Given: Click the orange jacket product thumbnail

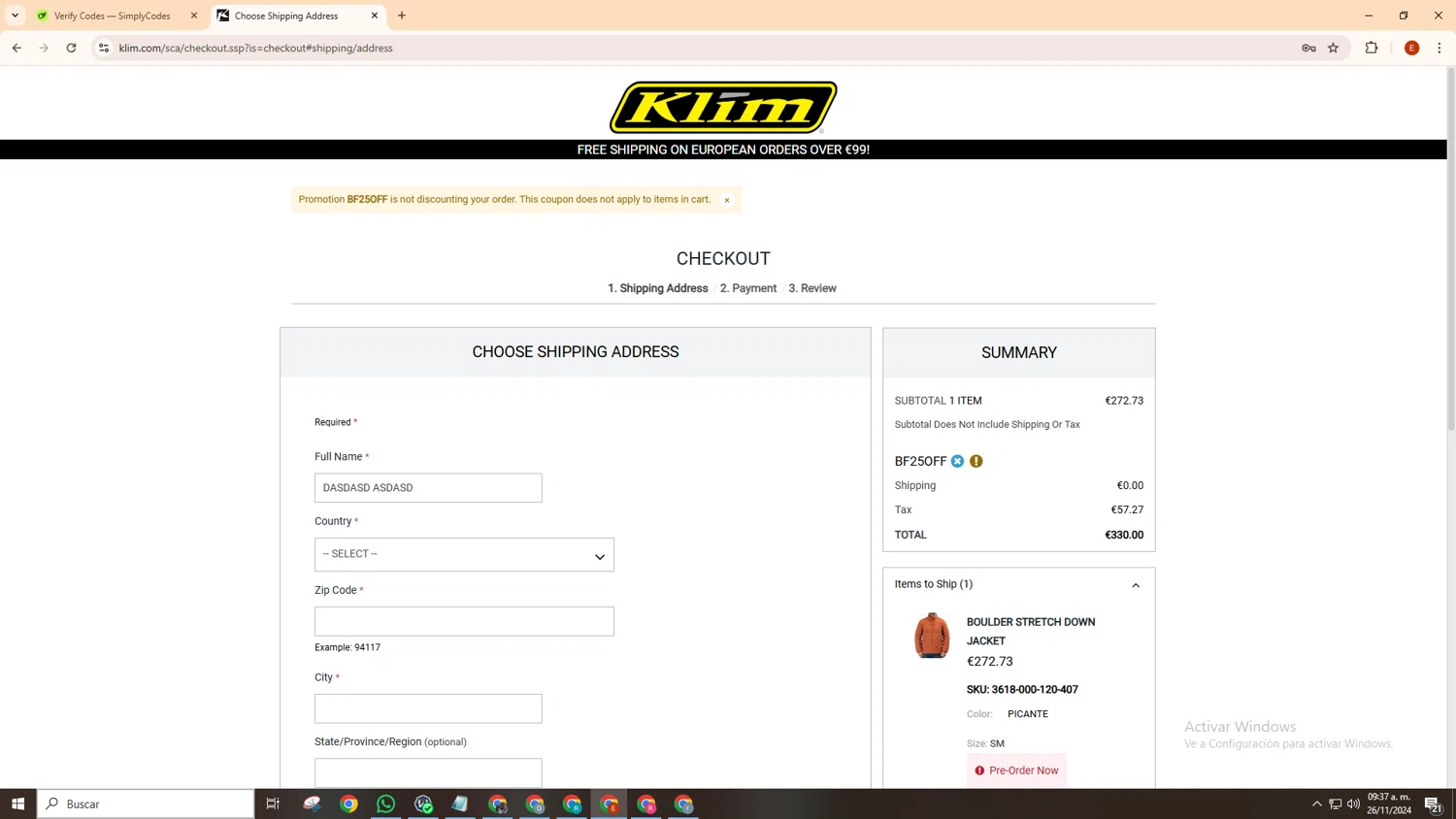Looking at the screenshot, I should tap(932, 636).
